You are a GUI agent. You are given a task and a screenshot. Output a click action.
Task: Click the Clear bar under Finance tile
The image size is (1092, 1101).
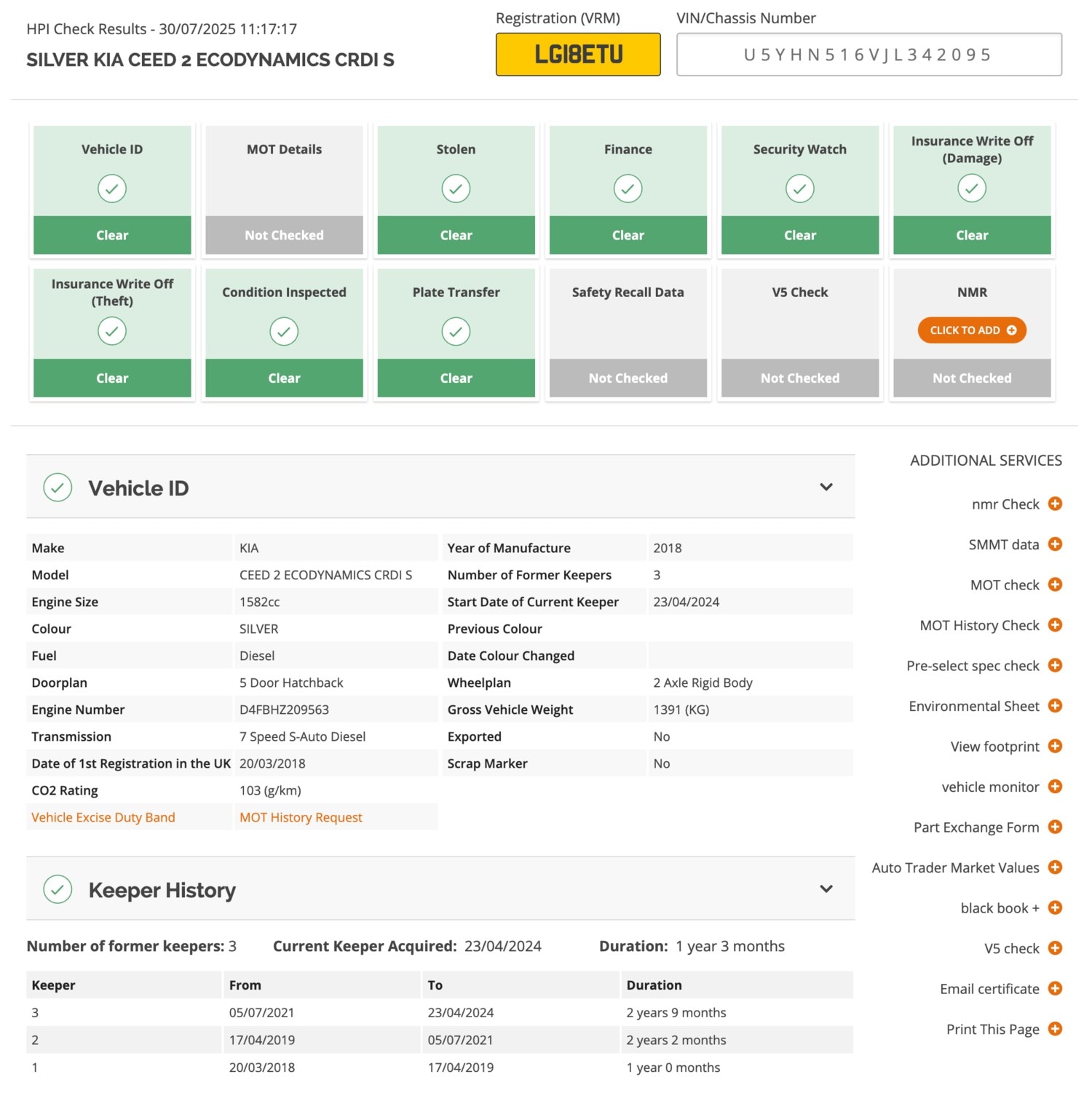(628, 235)
